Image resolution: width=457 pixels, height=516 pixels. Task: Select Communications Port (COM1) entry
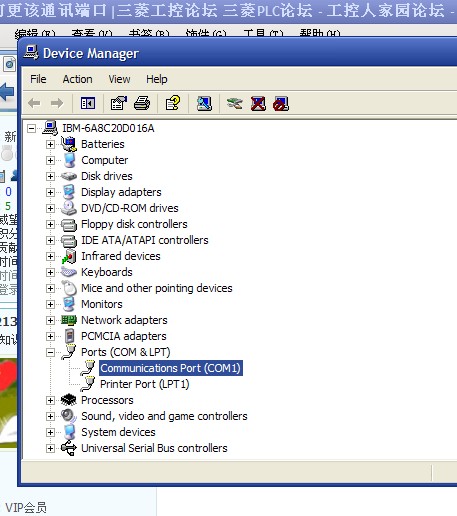[171, 368]
